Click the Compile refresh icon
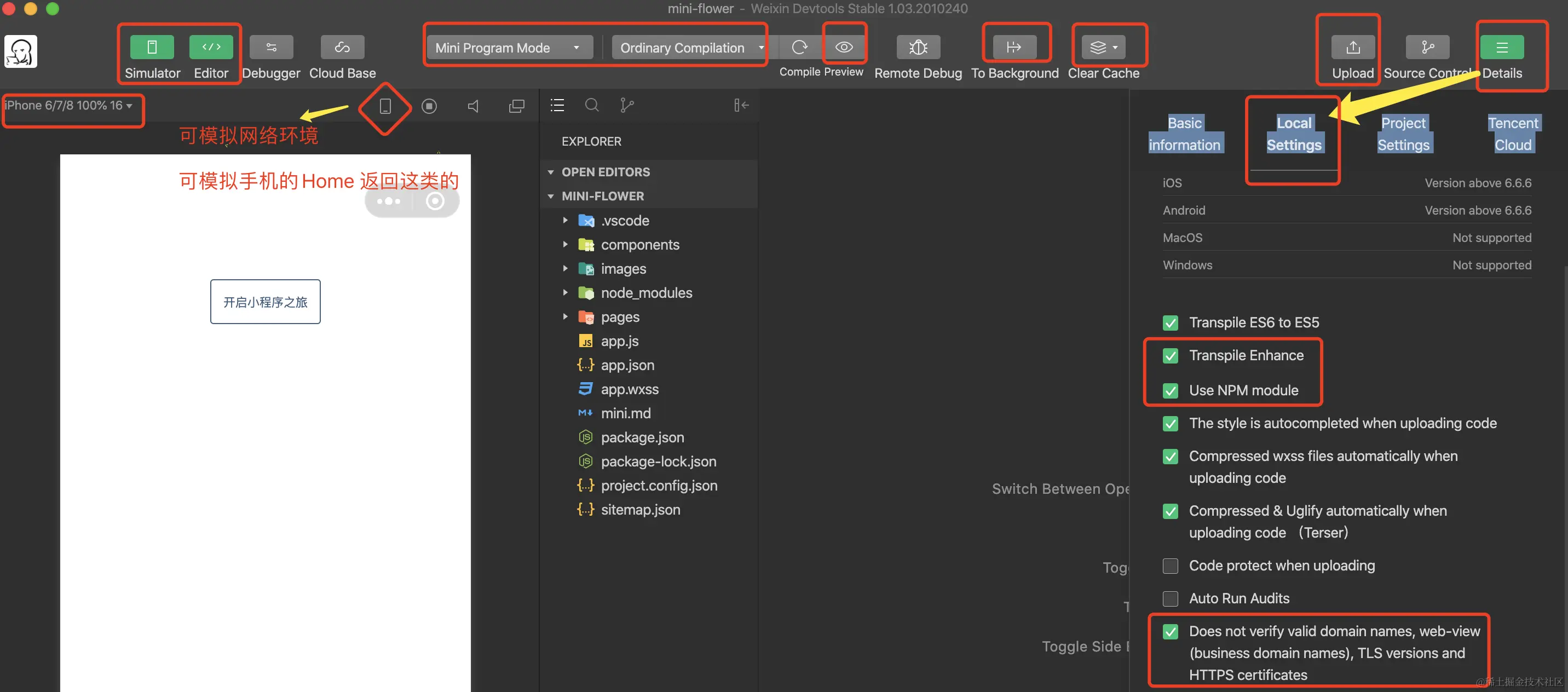 pyautogui.click(x=799, y=47)
